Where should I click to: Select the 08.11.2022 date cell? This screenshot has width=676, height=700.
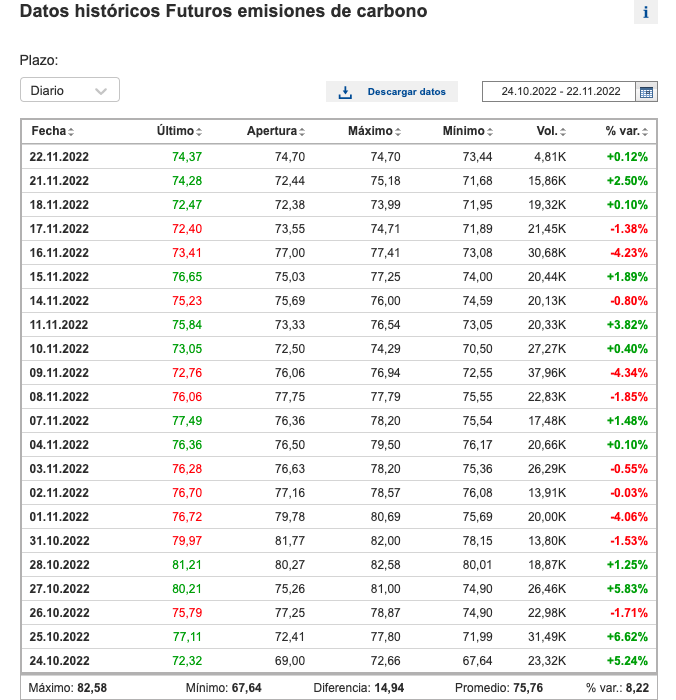59,397
